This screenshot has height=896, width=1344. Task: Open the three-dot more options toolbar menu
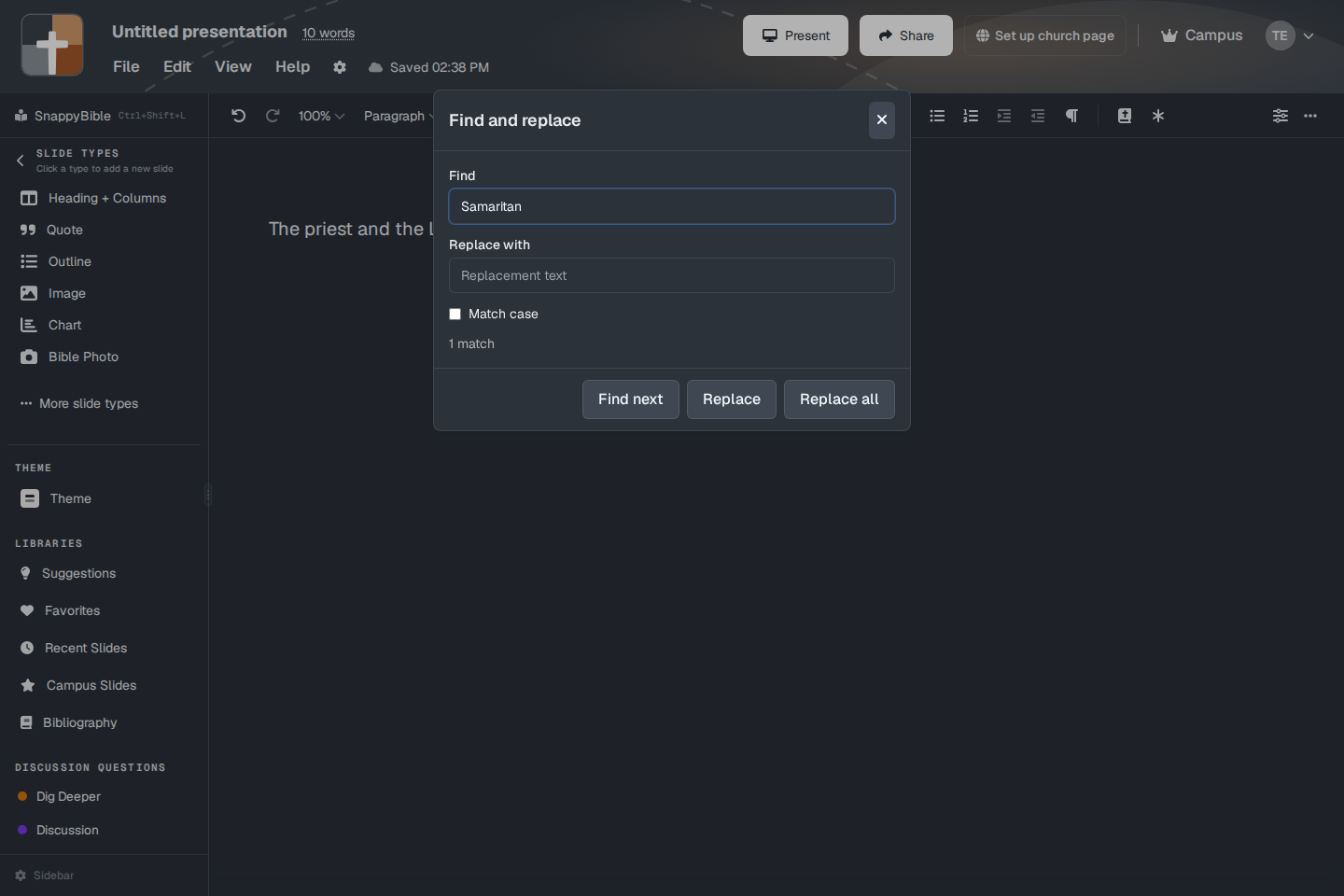(x=1310, y=116)
